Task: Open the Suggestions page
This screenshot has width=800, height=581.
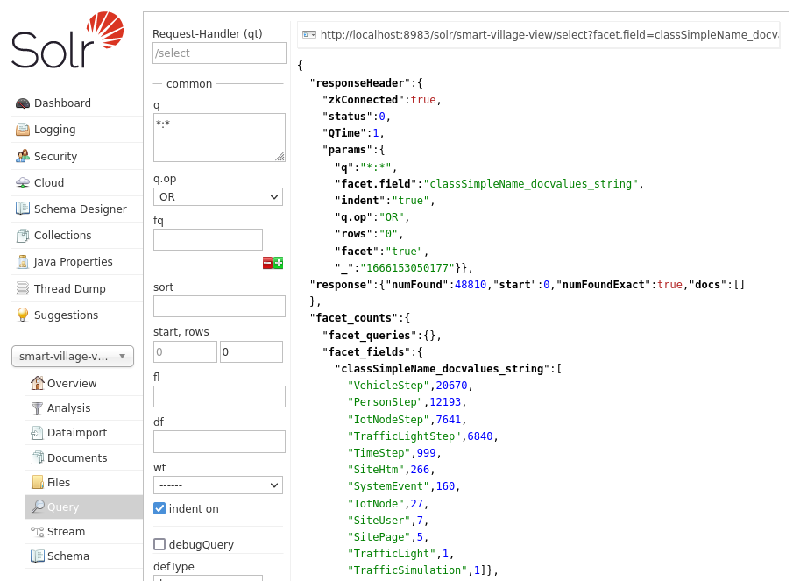Action: [x=66, y=315]
